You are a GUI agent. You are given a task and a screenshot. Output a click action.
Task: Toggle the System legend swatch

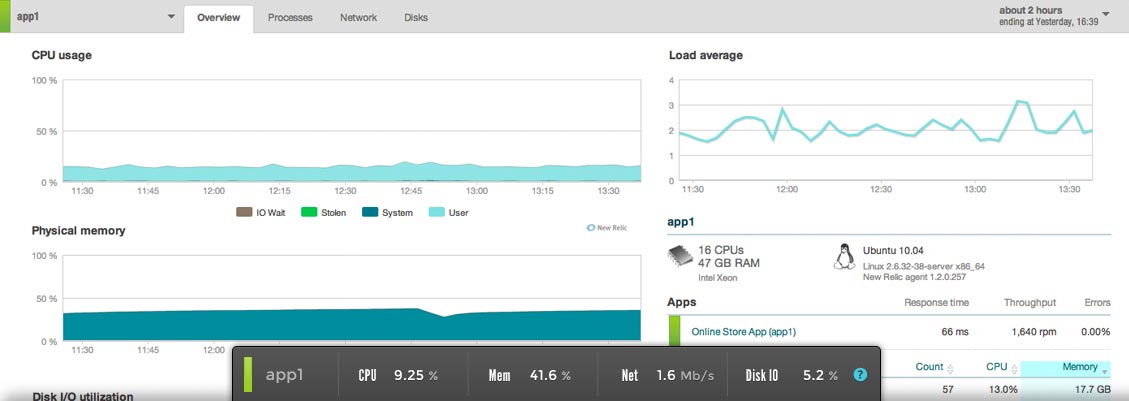tap(369, 212)
